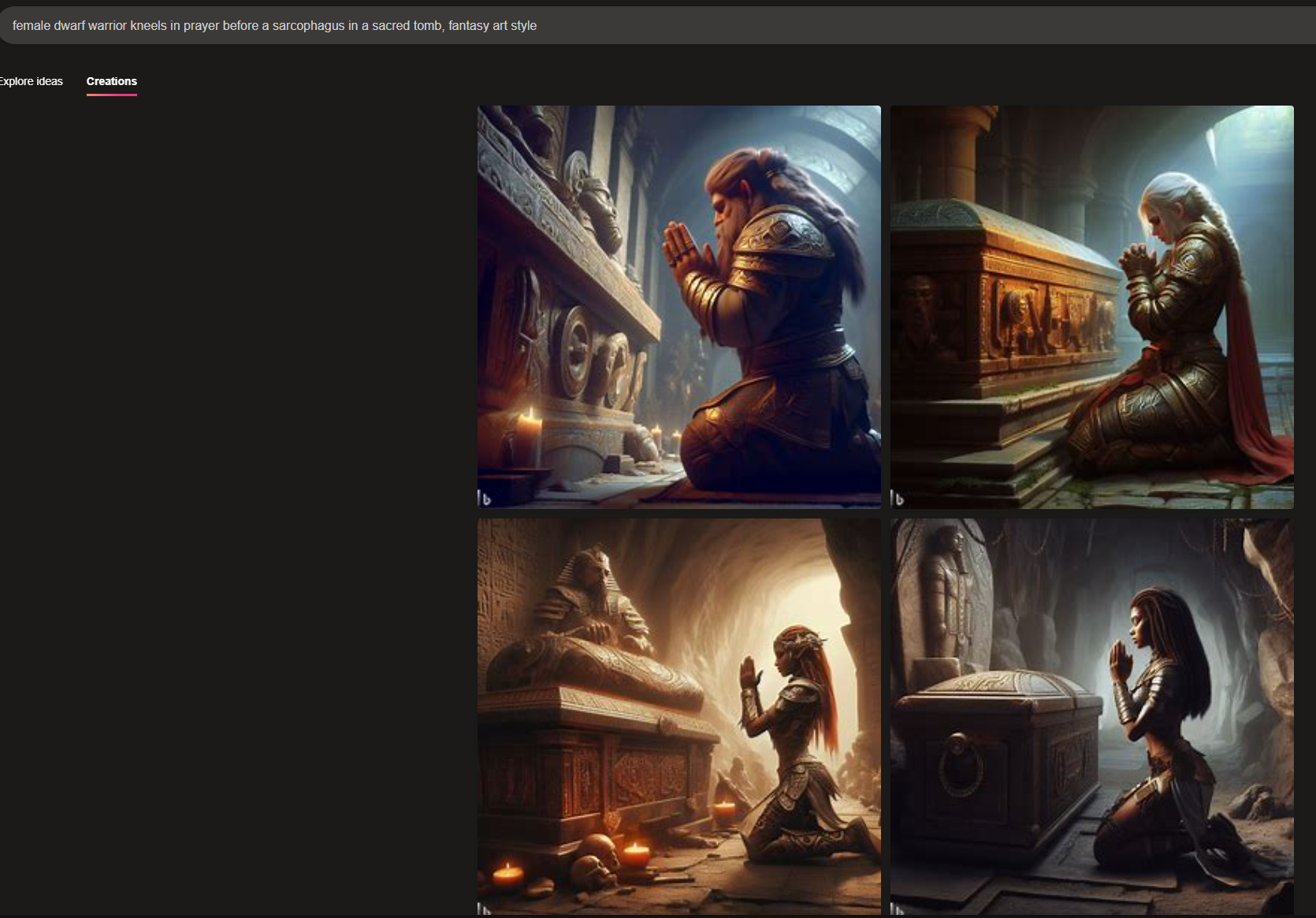Open the bearded dwarf praying image
Screen dimensions: 1316x918
(x=678, y=307)
